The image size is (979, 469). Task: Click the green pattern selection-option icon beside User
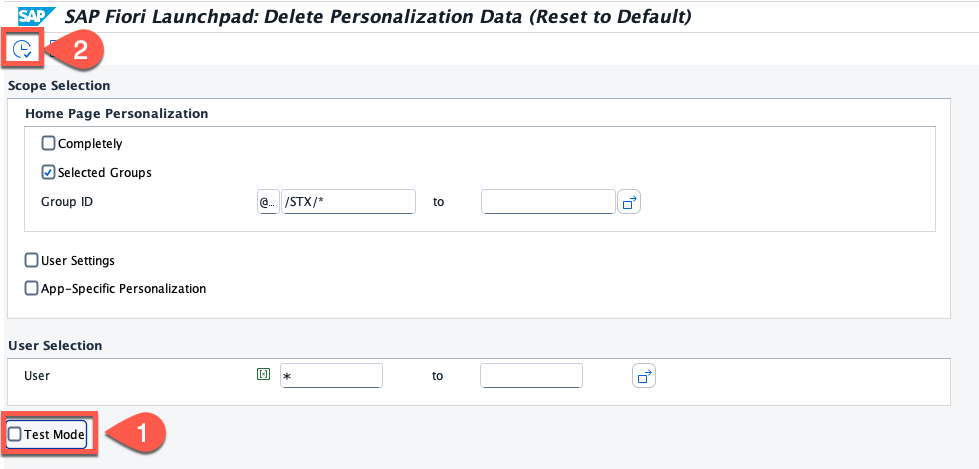pyautogui.click(x=264, y=375)
